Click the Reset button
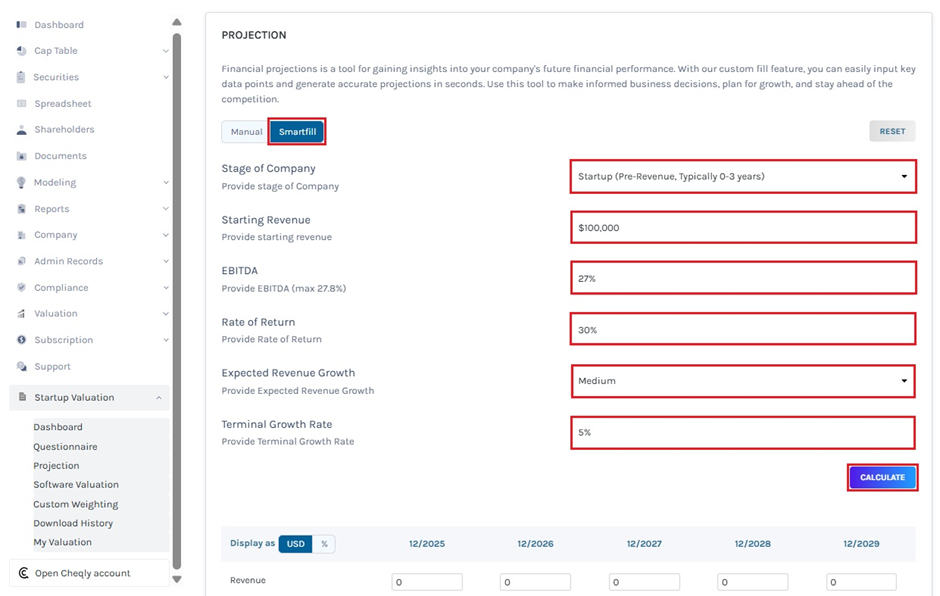 point(892,132)
